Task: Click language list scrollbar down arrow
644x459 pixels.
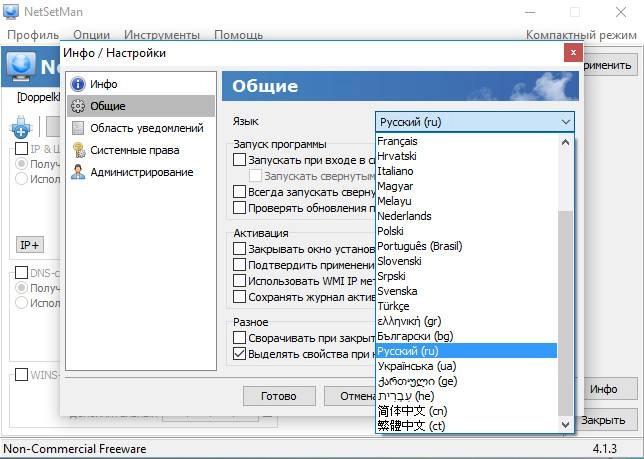Action: [566, 424]
